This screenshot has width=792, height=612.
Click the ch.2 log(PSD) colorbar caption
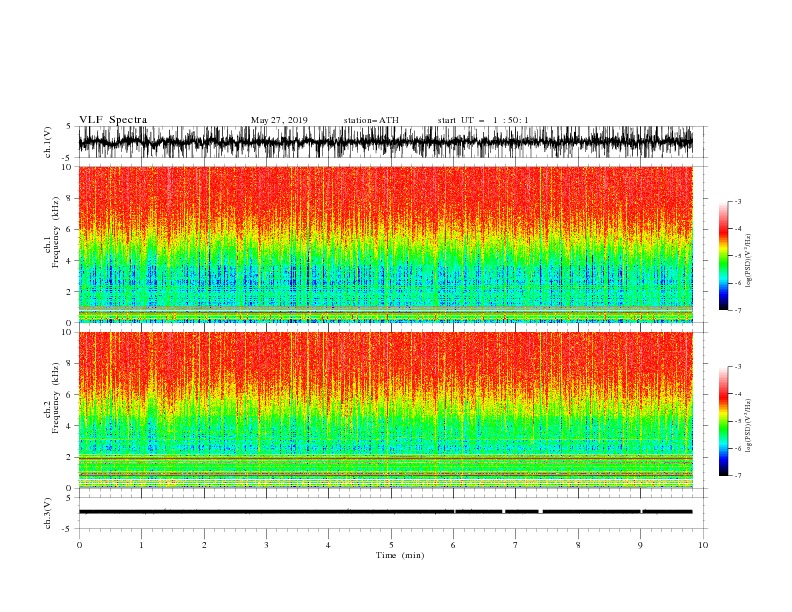750,425
